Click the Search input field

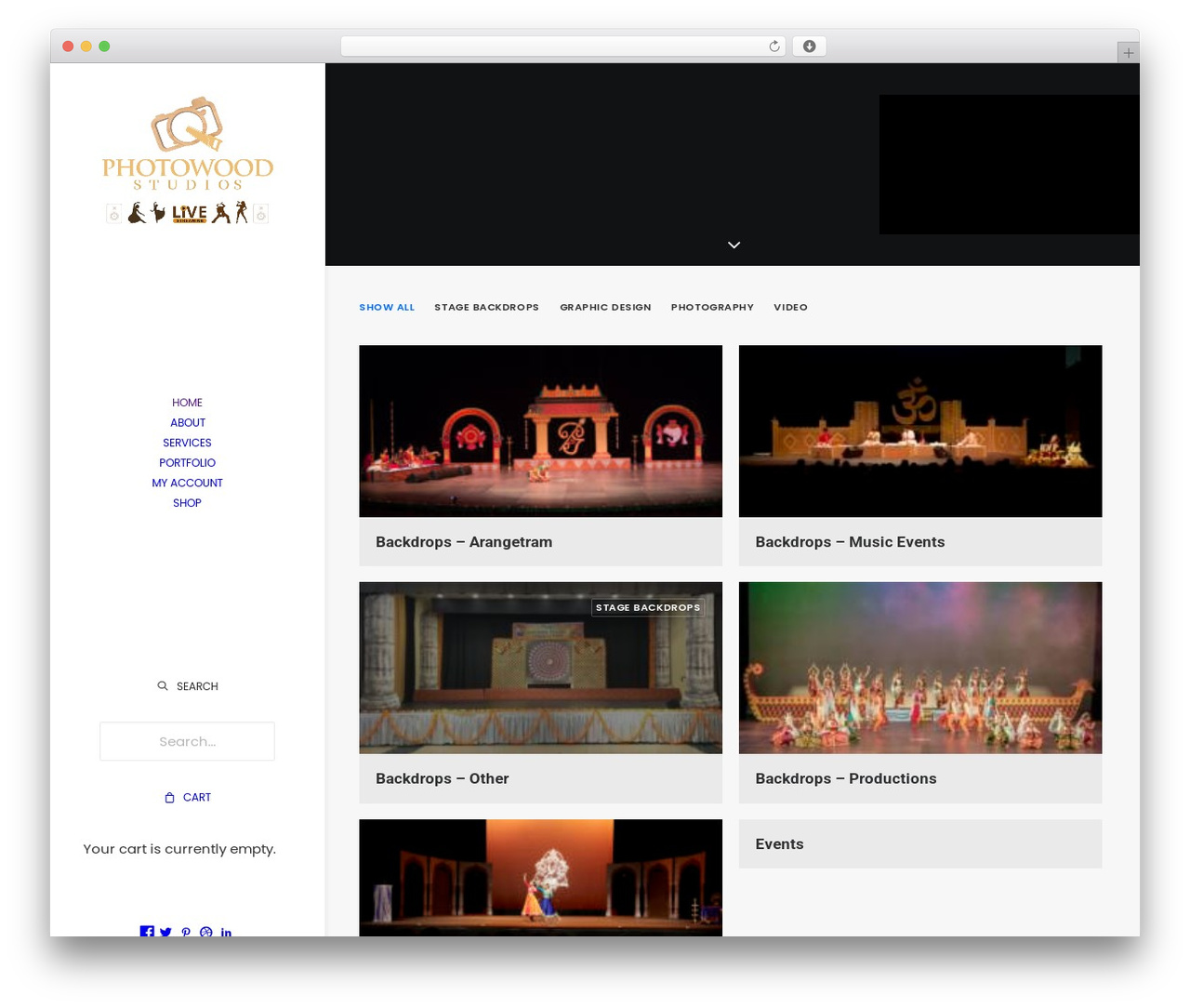tap(187, 741)
